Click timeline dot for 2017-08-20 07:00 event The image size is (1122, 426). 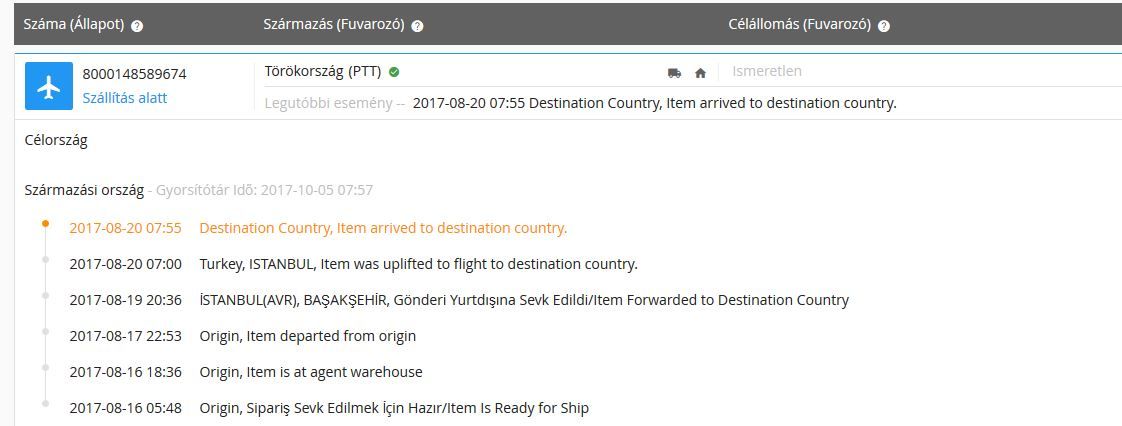tap(45, 259)
